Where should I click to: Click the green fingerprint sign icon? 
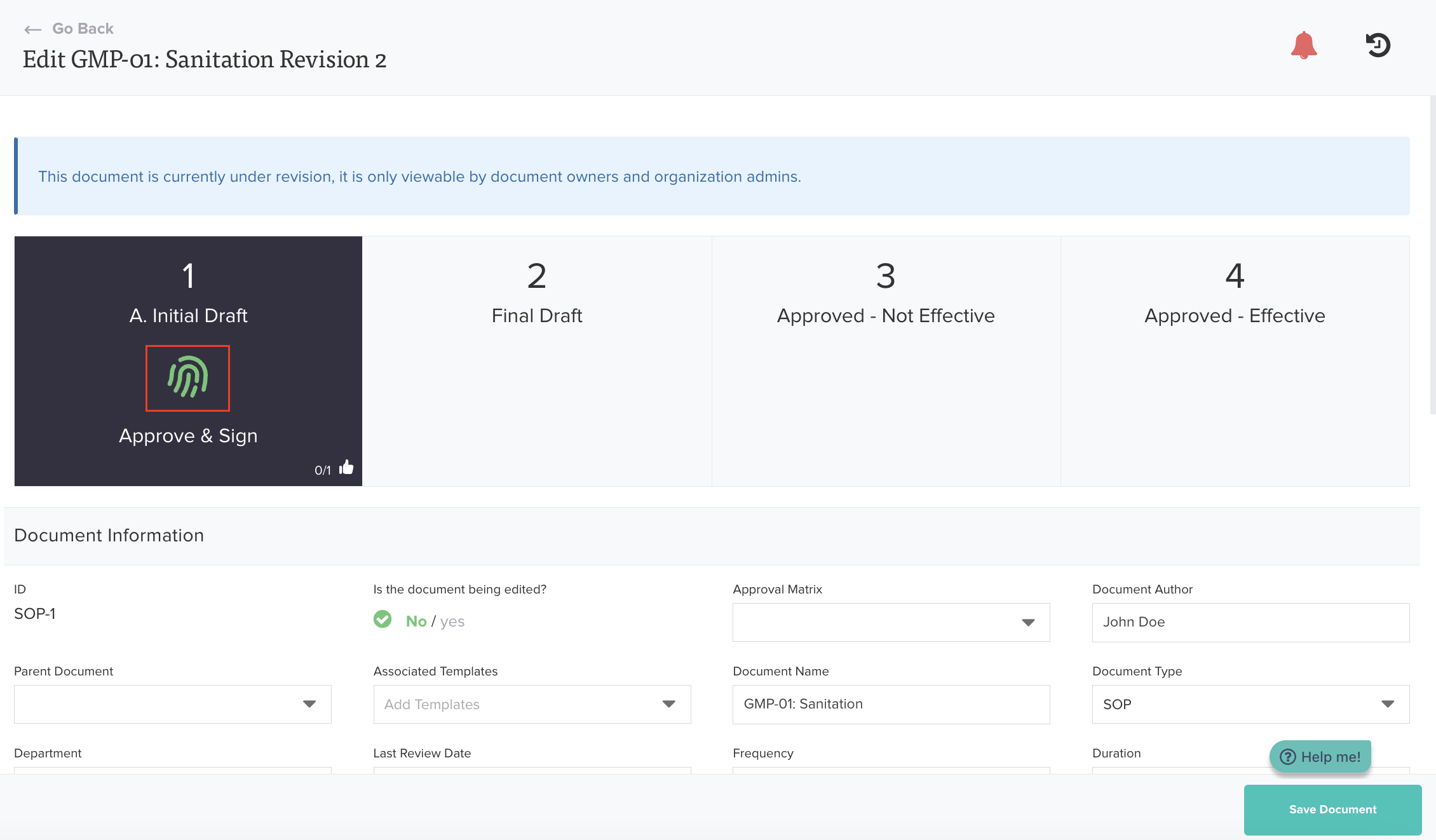click(x=187, y=377)
